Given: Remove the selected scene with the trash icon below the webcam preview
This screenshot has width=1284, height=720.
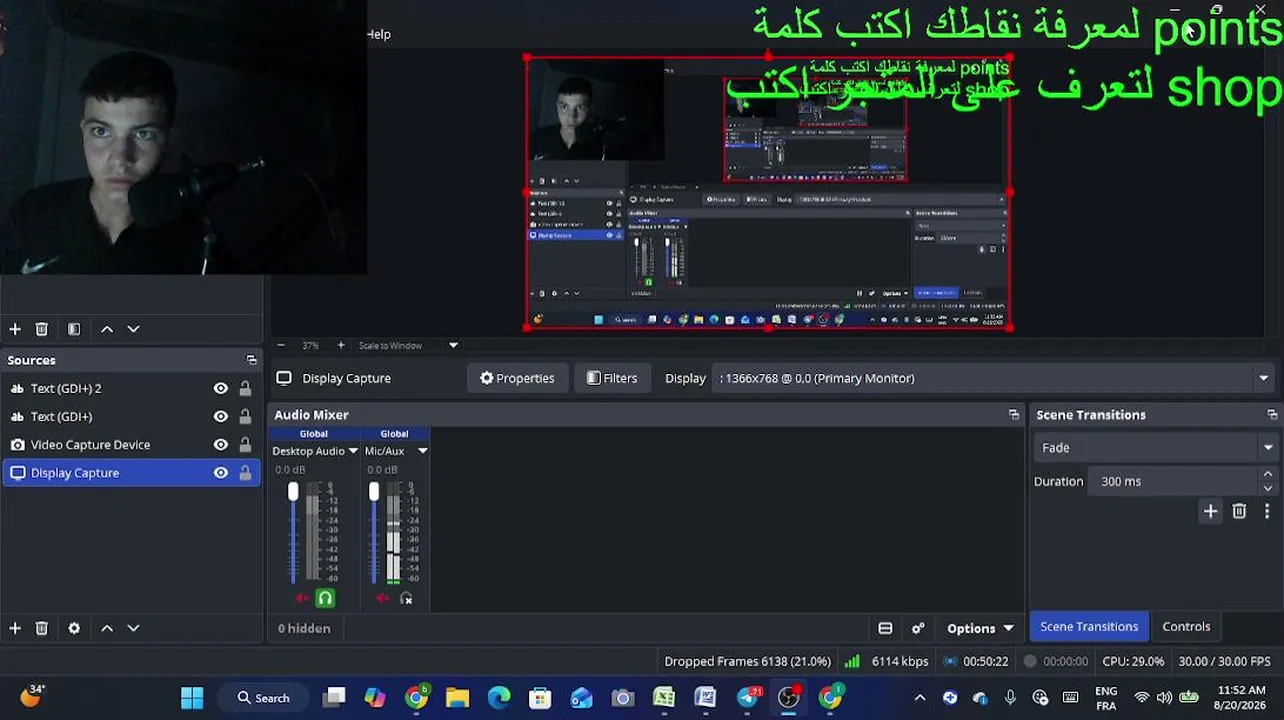Looking at the screenshot, I should [42, 329].
